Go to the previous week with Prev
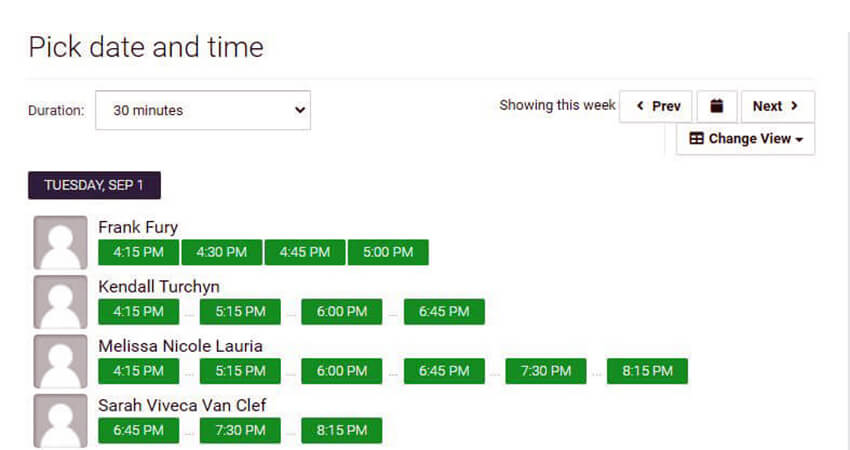850x450 pixels. (656, 106)
